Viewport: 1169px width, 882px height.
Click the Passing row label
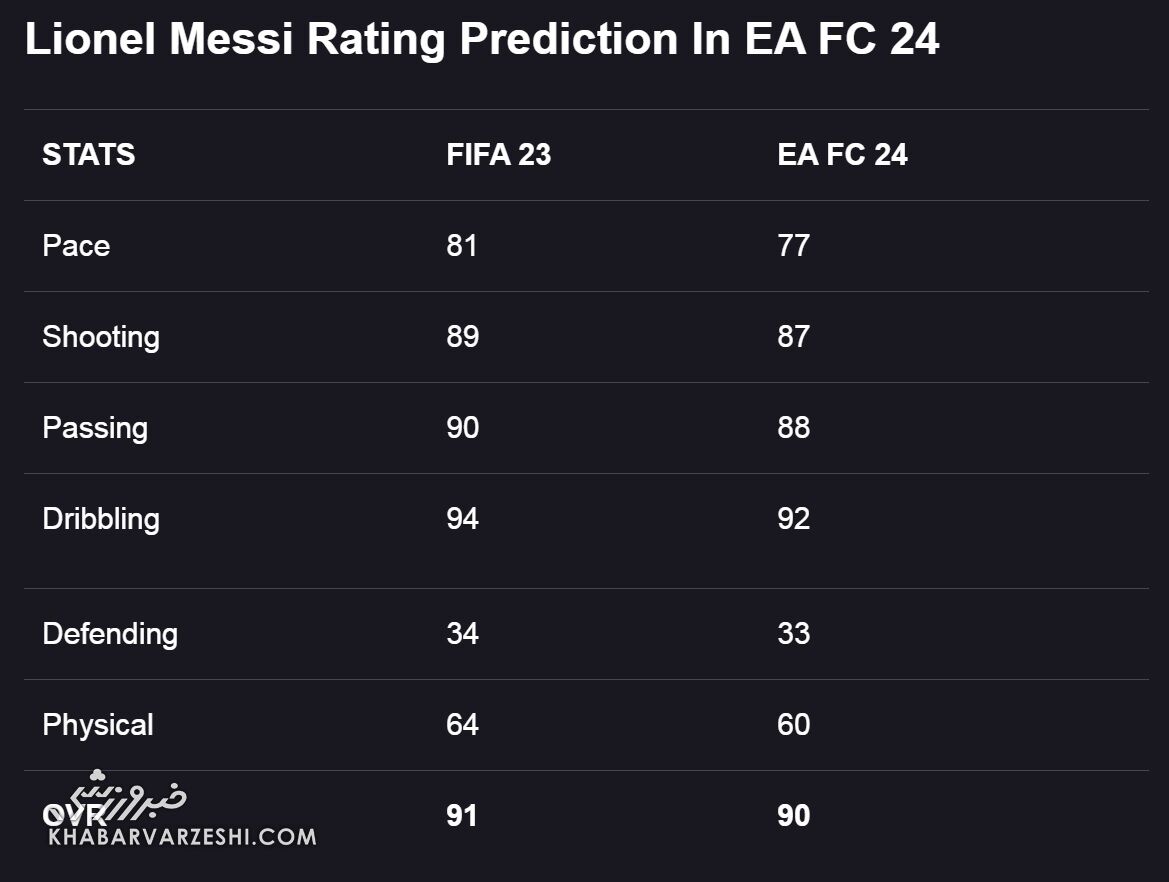point(95,428)
